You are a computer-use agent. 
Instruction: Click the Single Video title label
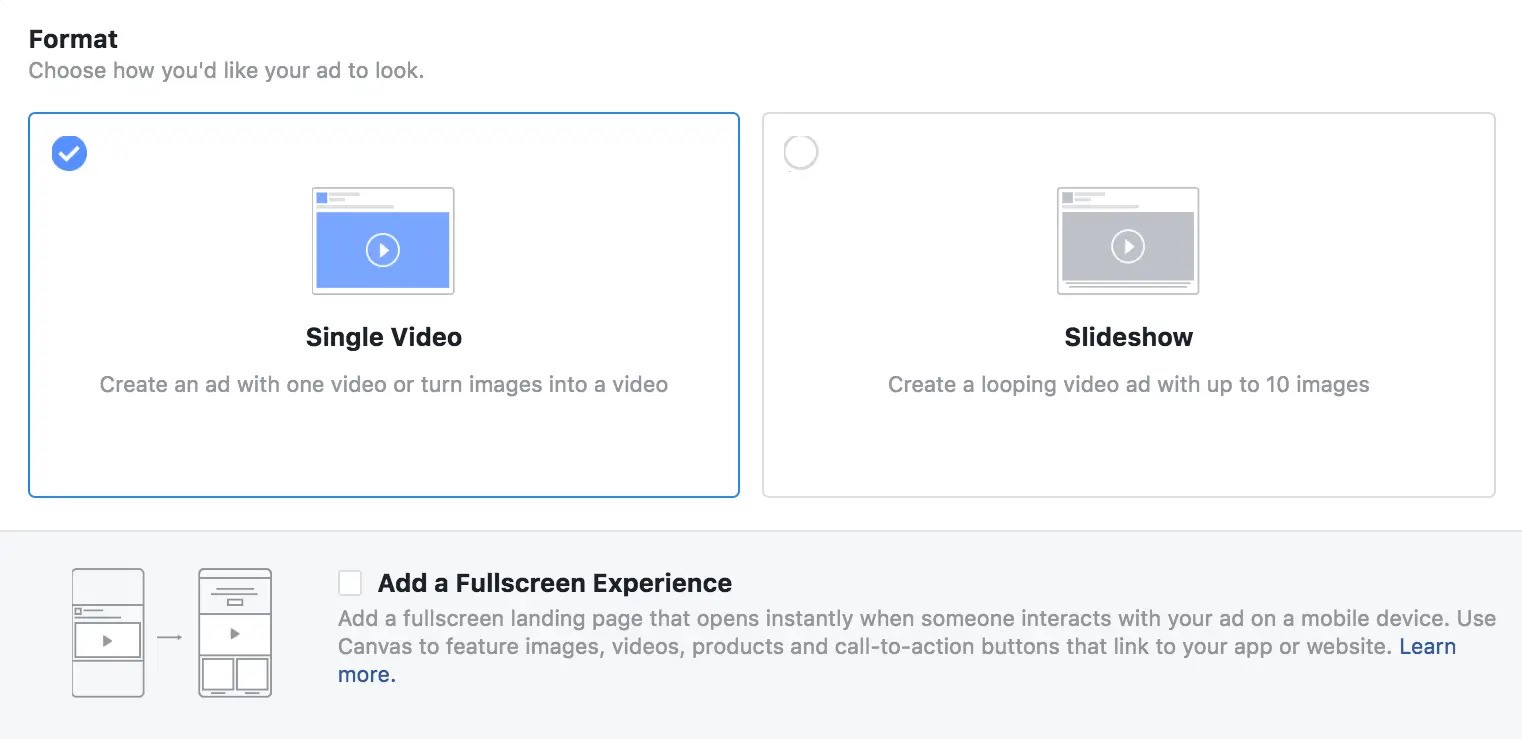[x=383, y=337]
